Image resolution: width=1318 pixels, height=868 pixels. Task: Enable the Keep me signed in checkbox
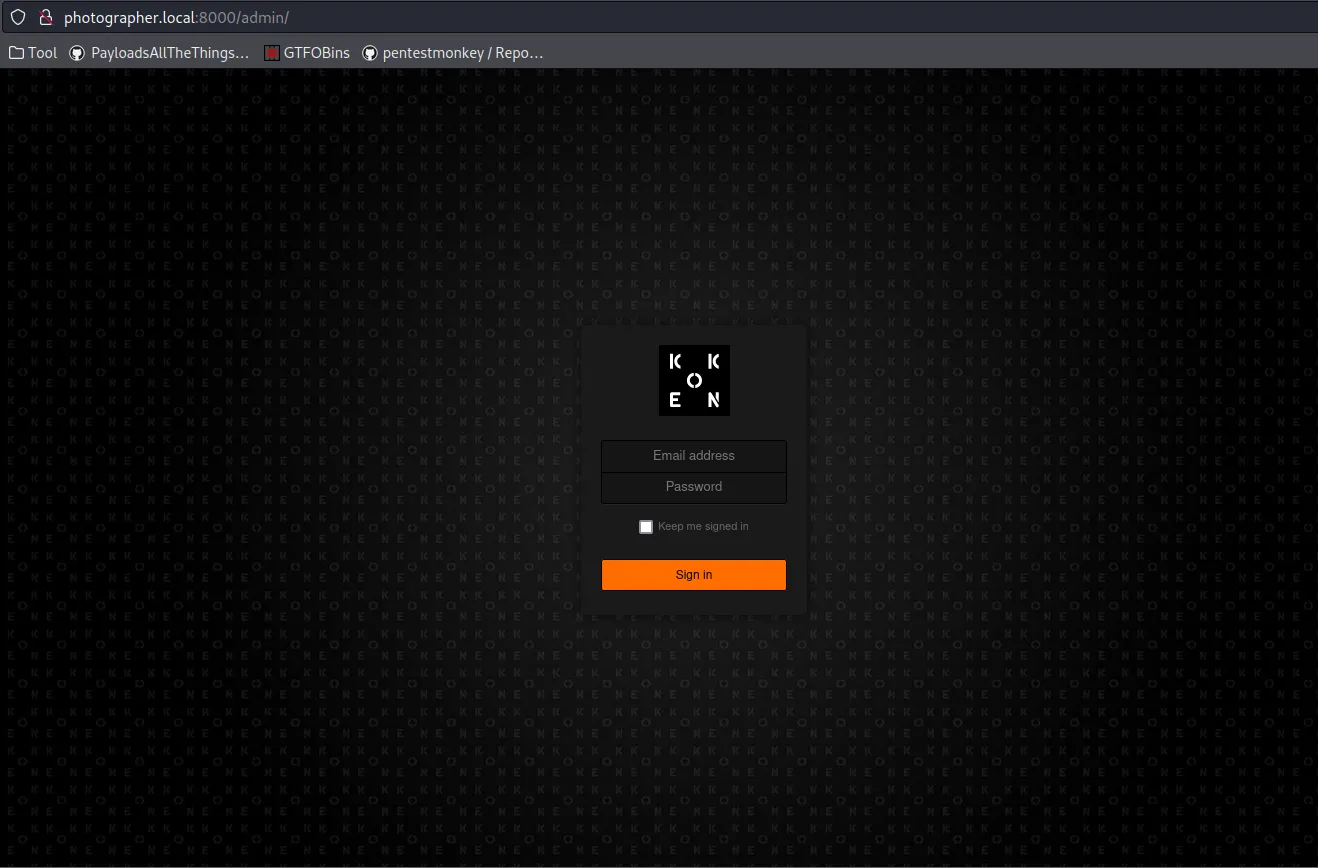(646, 527)
